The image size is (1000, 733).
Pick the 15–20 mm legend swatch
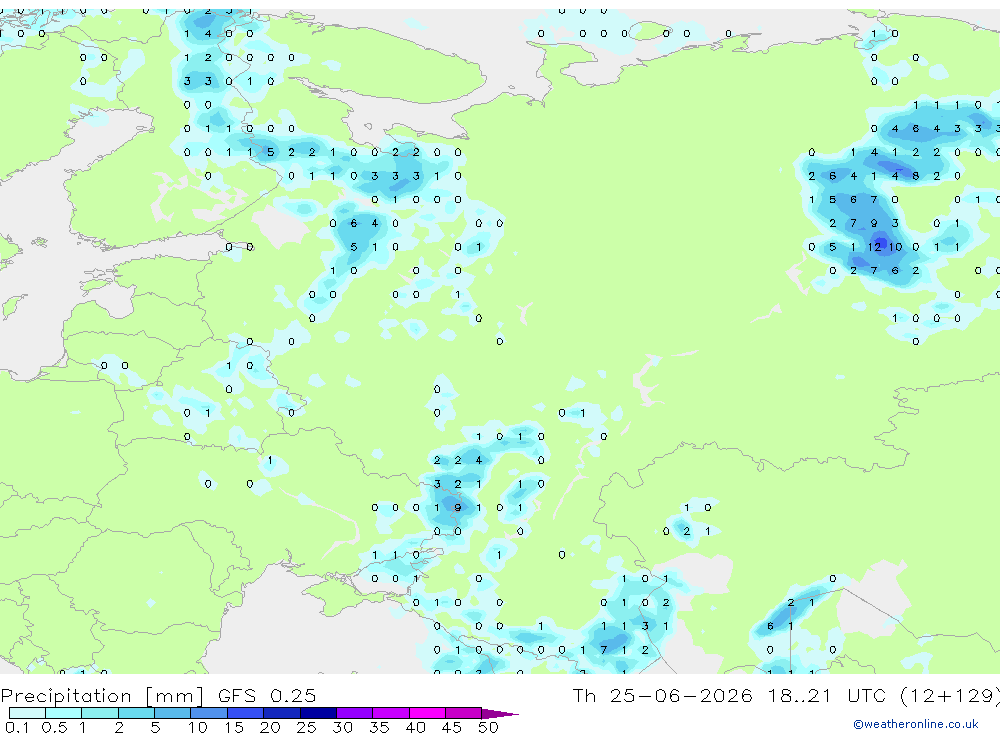pos(246,713)
